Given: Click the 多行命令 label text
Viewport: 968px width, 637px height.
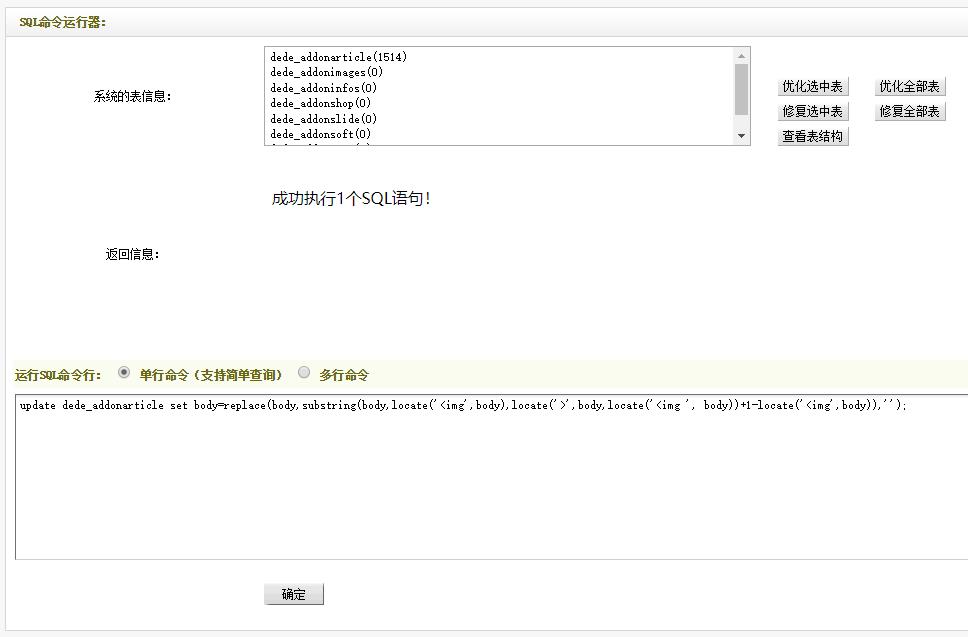Looking at the screenshot, I should (344, 375).
